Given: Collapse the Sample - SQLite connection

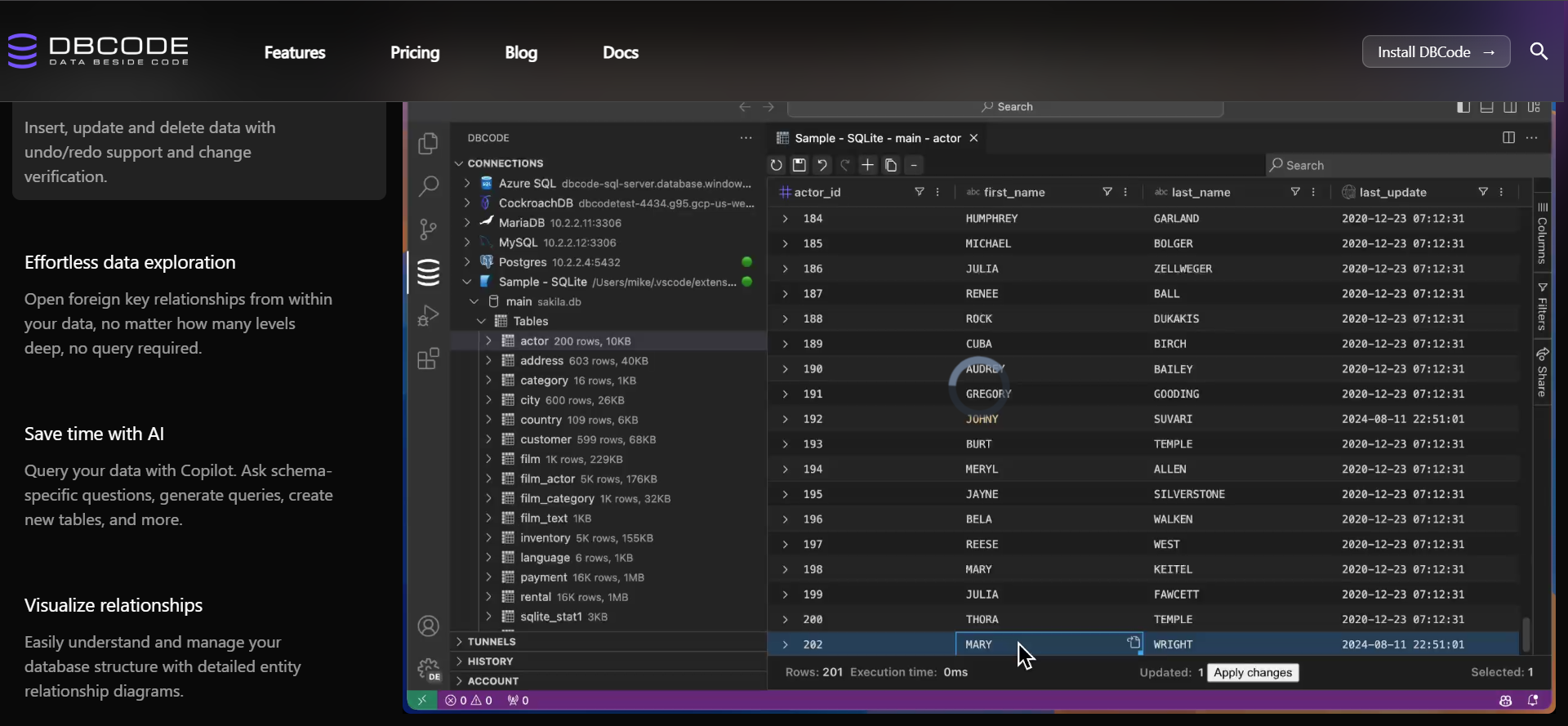Looking at the screenshot, I should 467,282.
